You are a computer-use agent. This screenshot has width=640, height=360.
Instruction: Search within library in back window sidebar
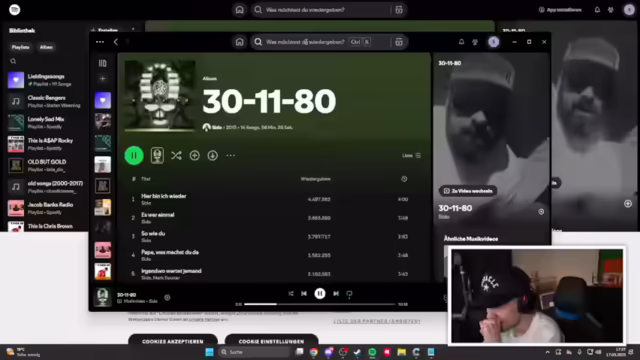pyautogui.click(x=13, y=61)
